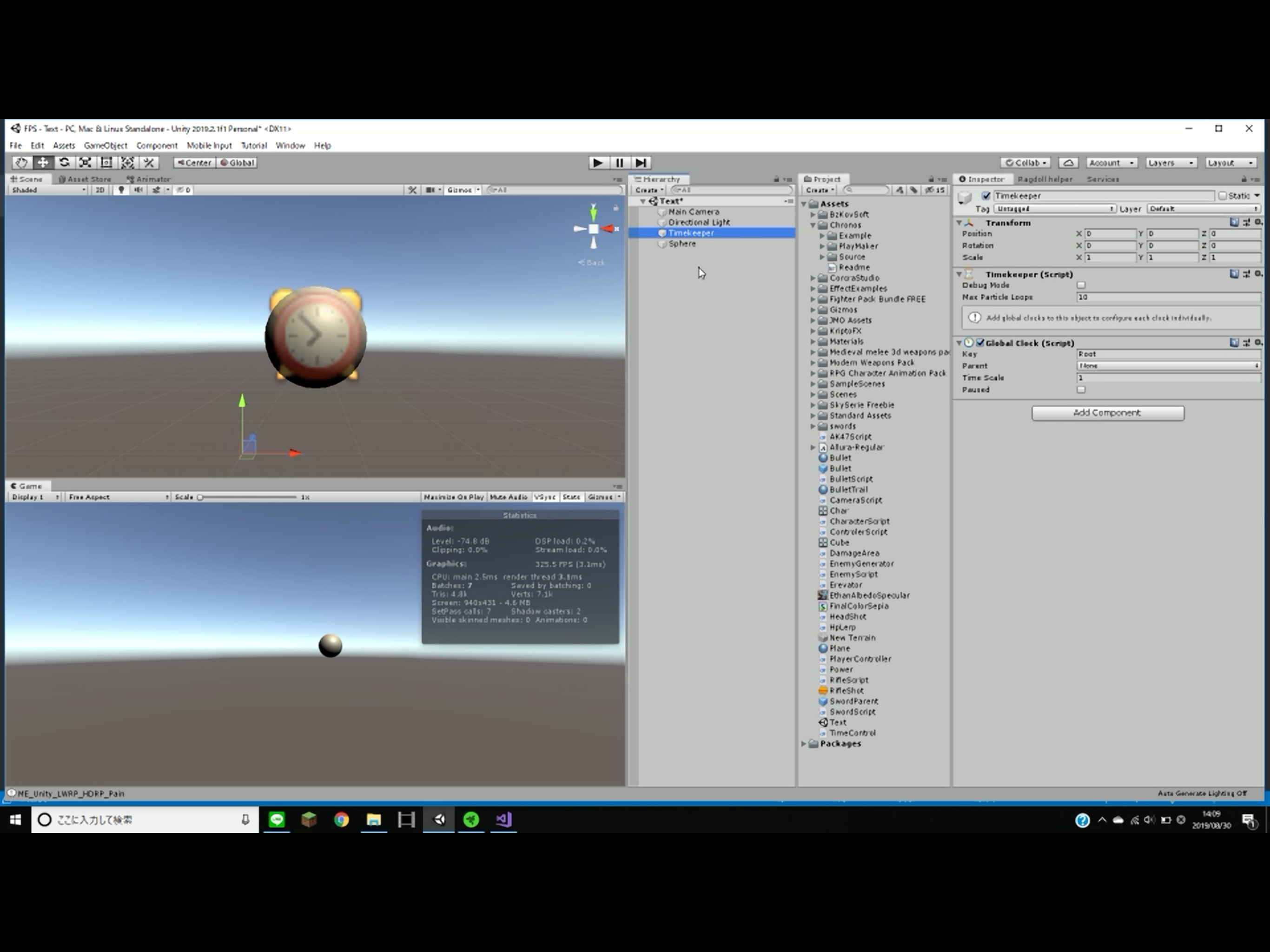Click the Step frame button

tap(641, 163)
